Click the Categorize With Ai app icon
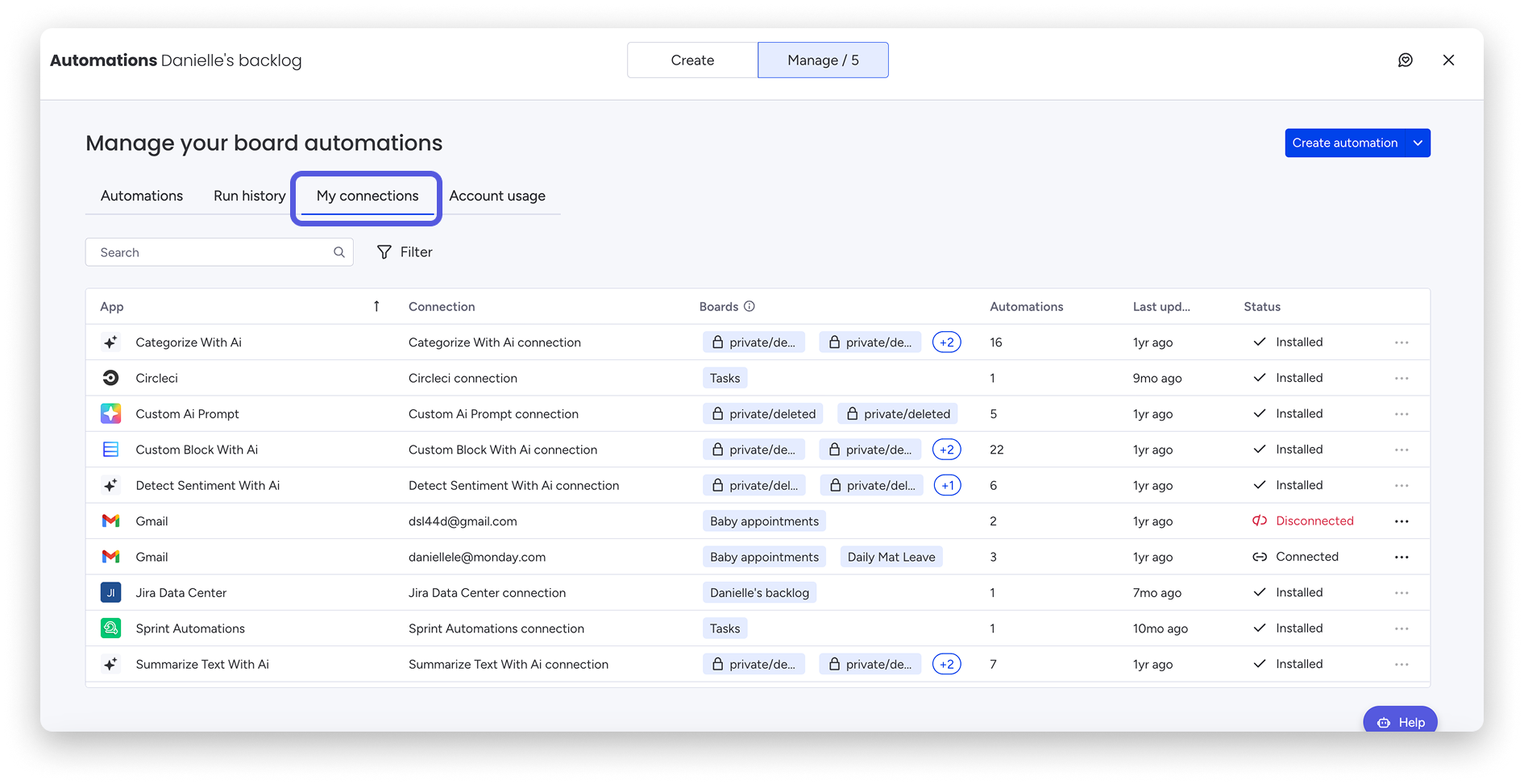 [x=110, y=342]
